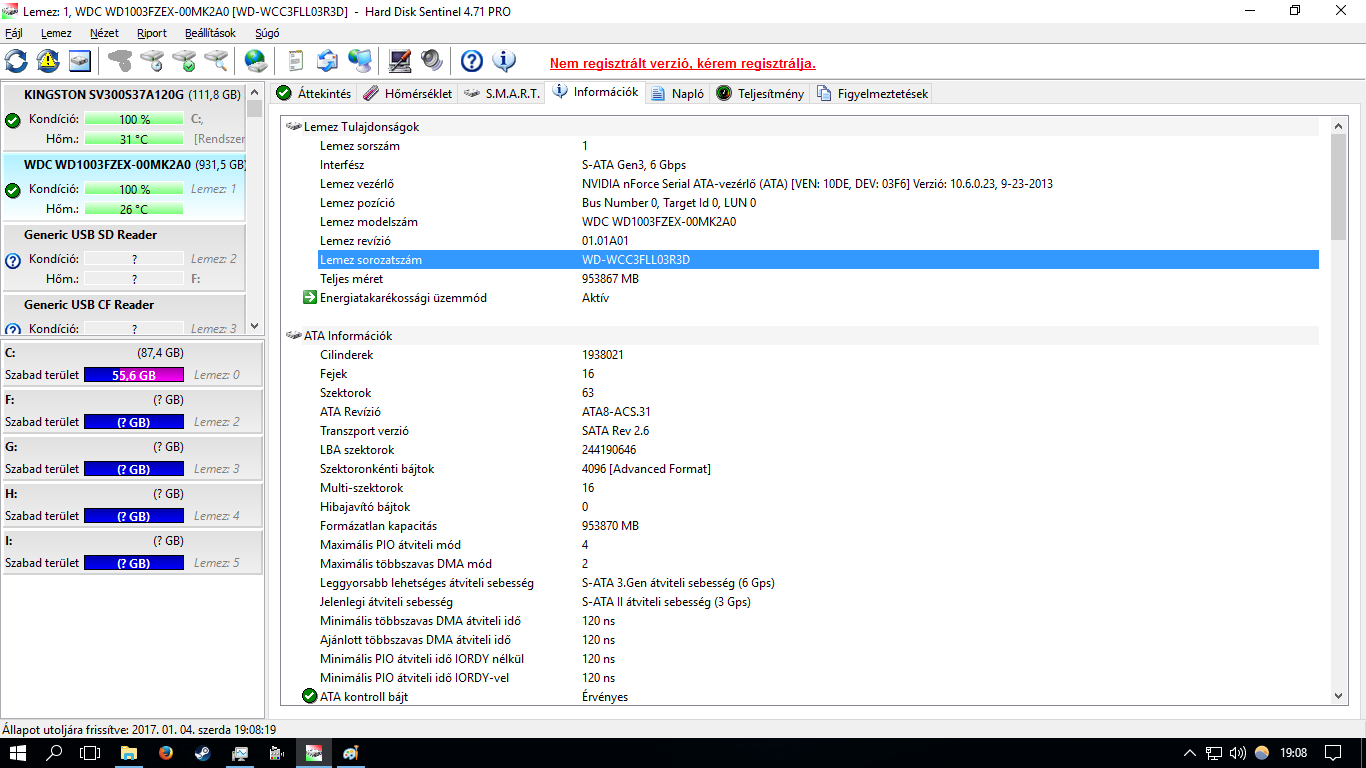
Task: Click the C: free space bar showing 55,6 GB
Action: point(134,375)
